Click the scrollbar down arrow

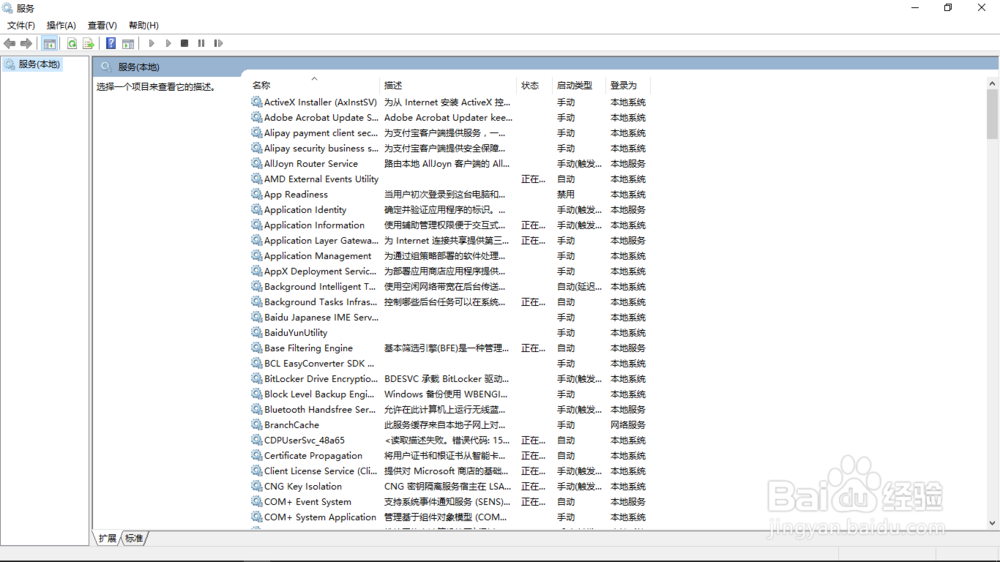tap(992, 523)
